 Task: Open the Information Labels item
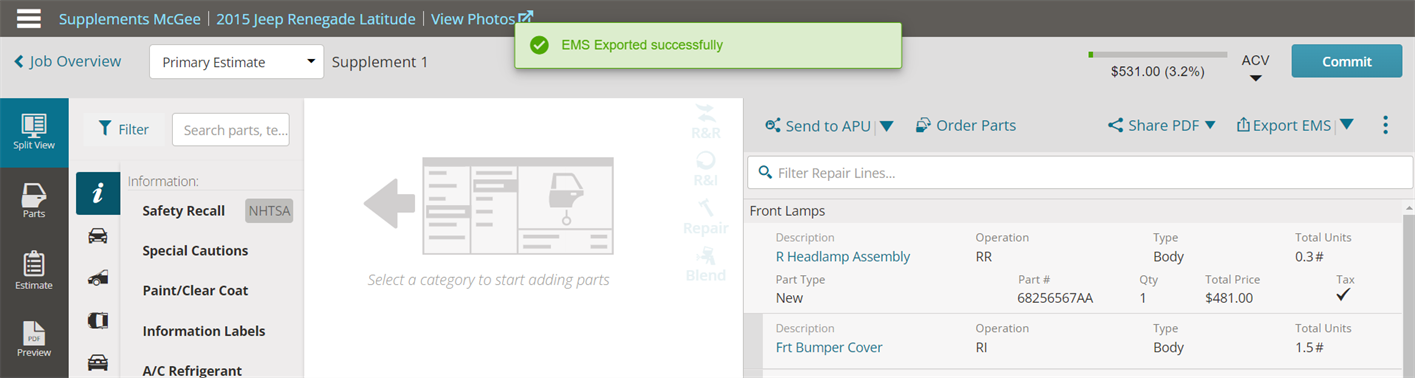pyautogui.click(x=204, y=331)
